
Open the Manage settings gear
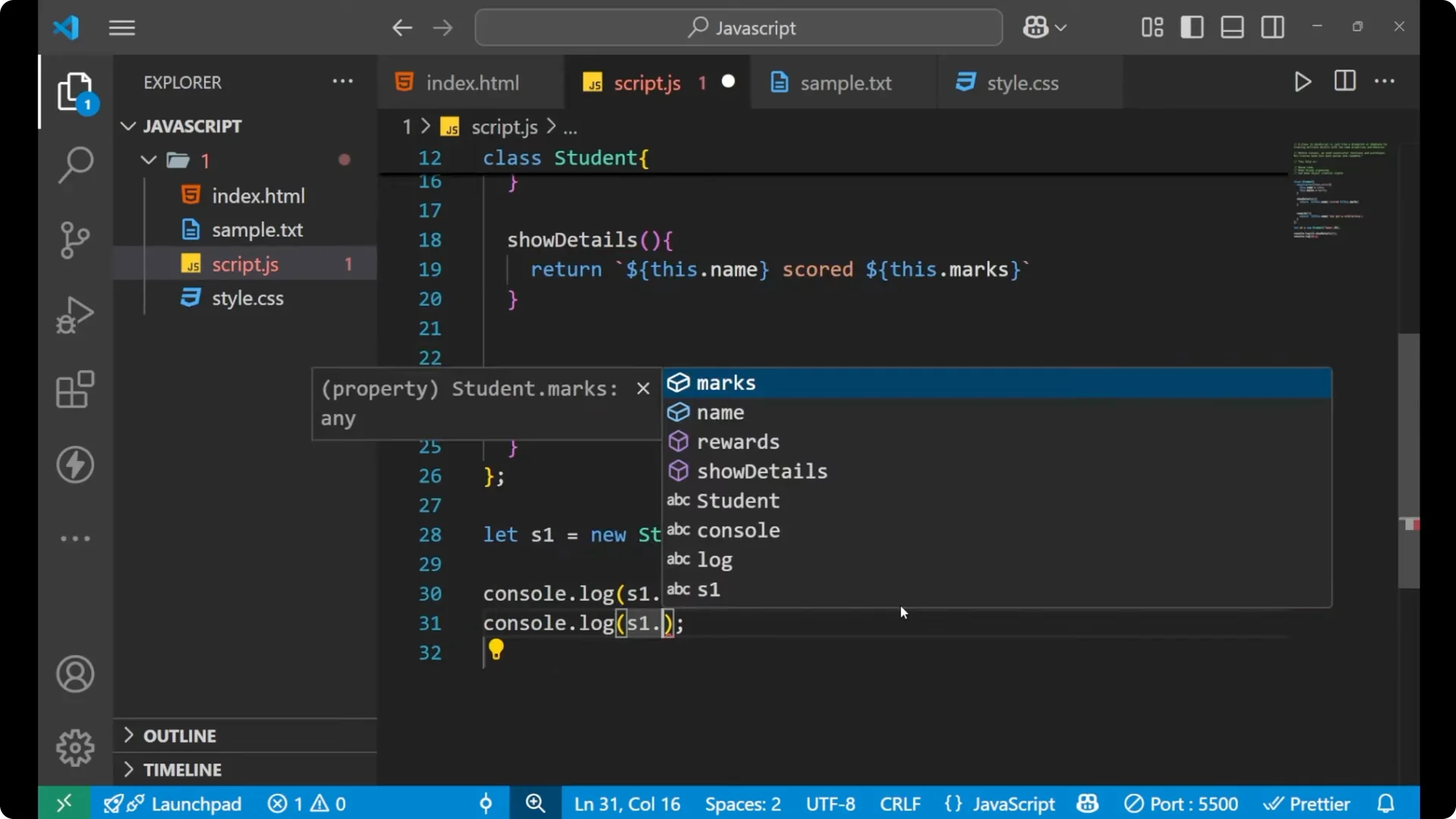pyautogui.click(x=75, y=747)
